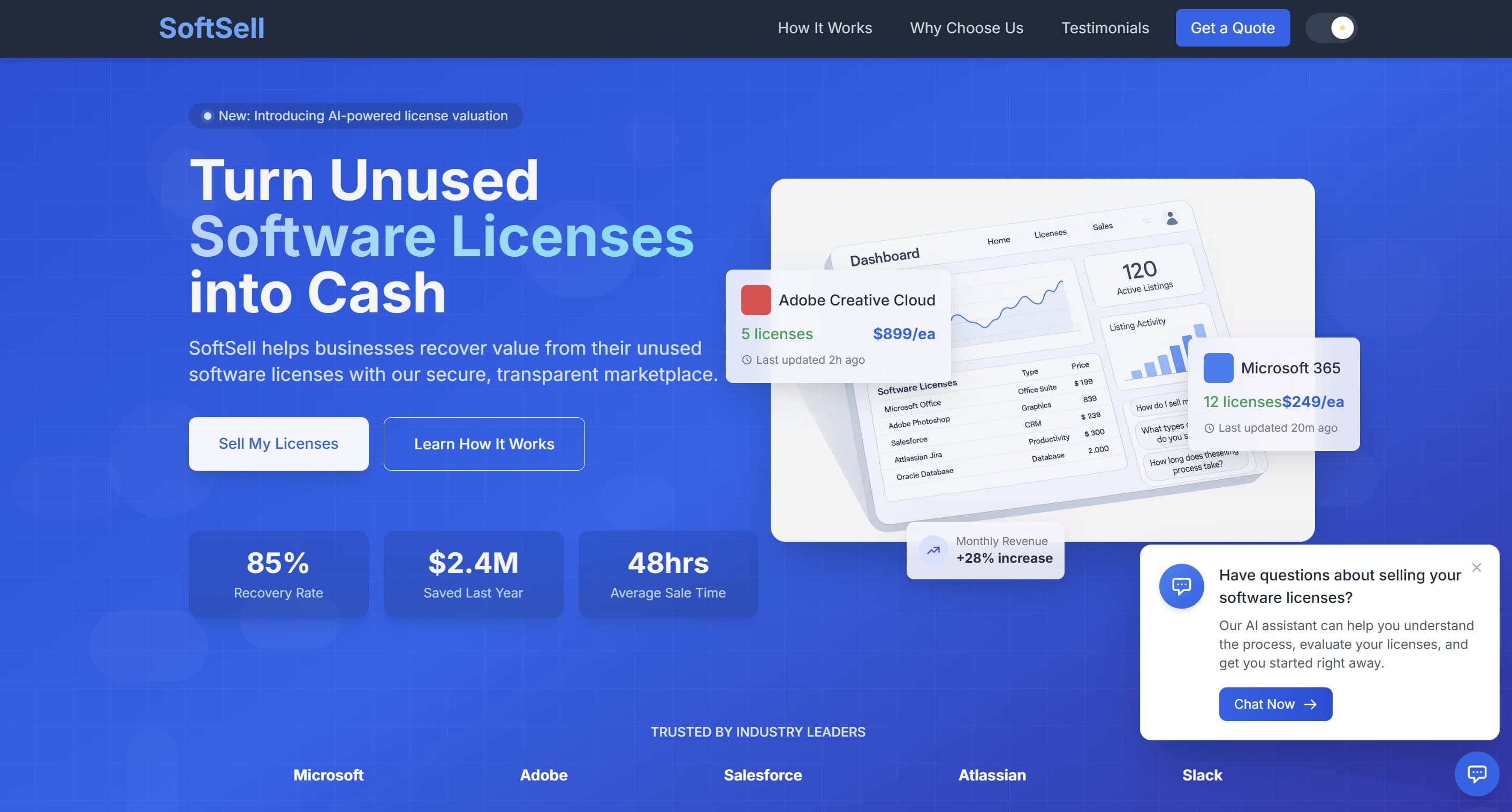
Task: Click the floating chat bubble icon
Action: click(1476, 773)
